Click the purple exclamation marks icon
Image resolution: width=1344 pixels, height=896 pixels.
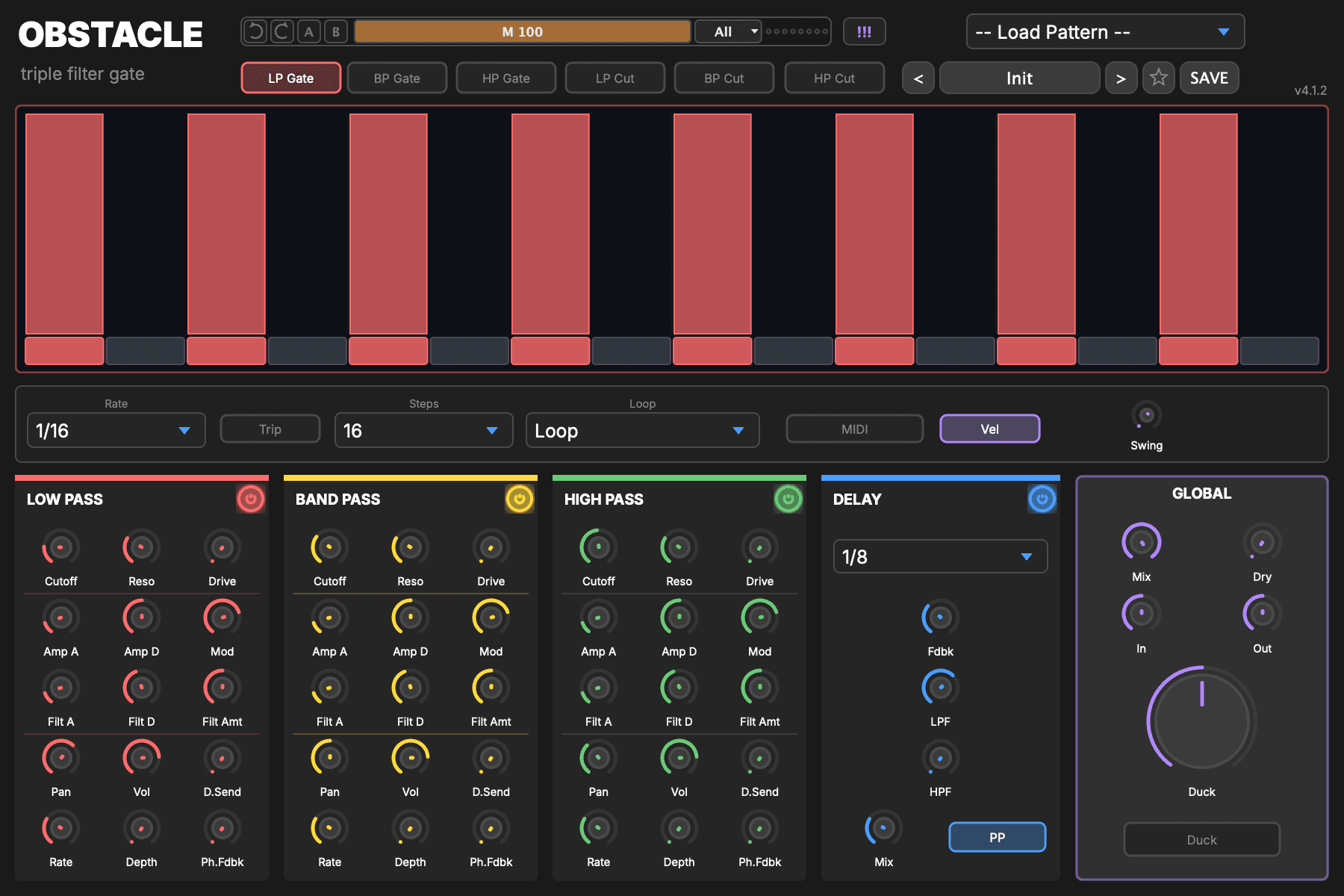[x=864, y=32]
